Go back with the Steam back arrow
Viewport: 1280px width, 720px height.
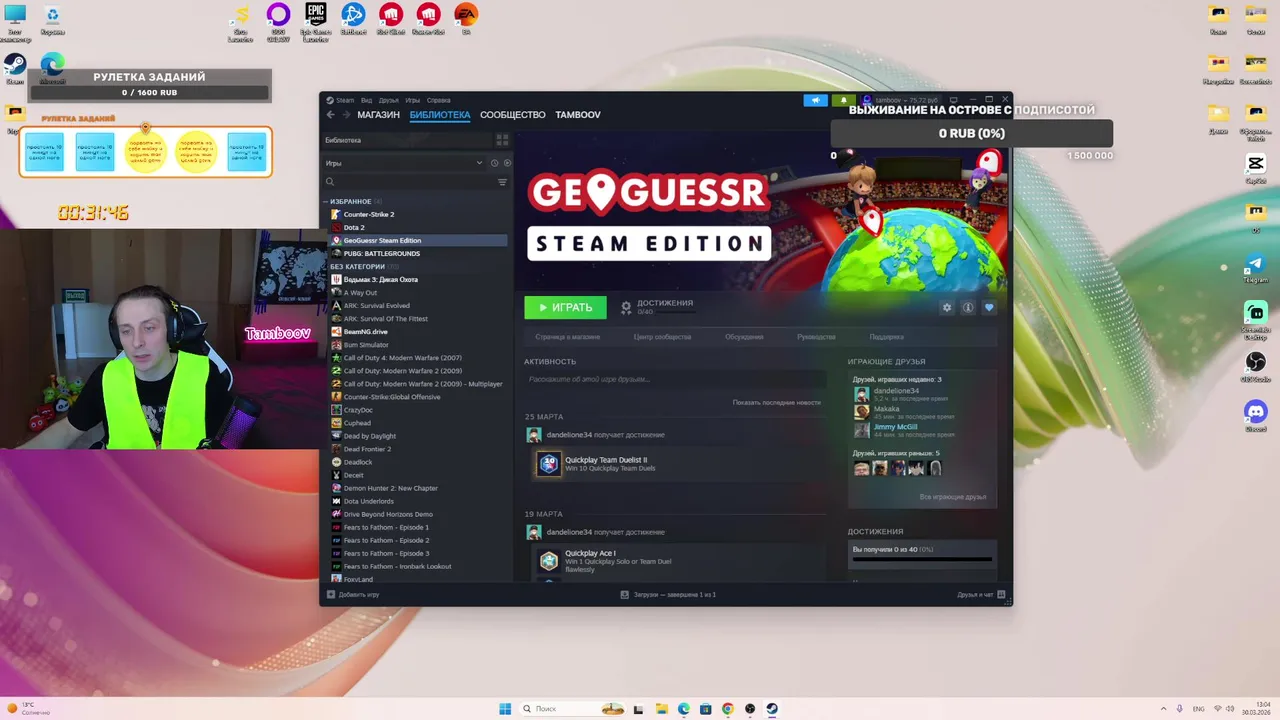click(x=331, y=115)
